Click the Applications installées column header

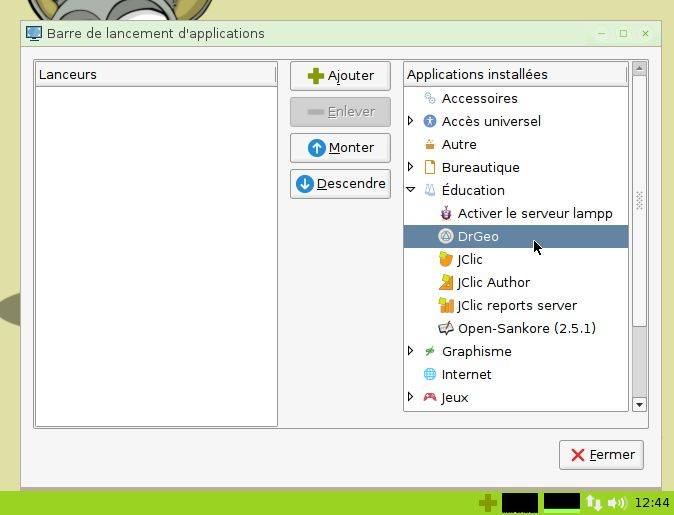click(x=515, y=74)
